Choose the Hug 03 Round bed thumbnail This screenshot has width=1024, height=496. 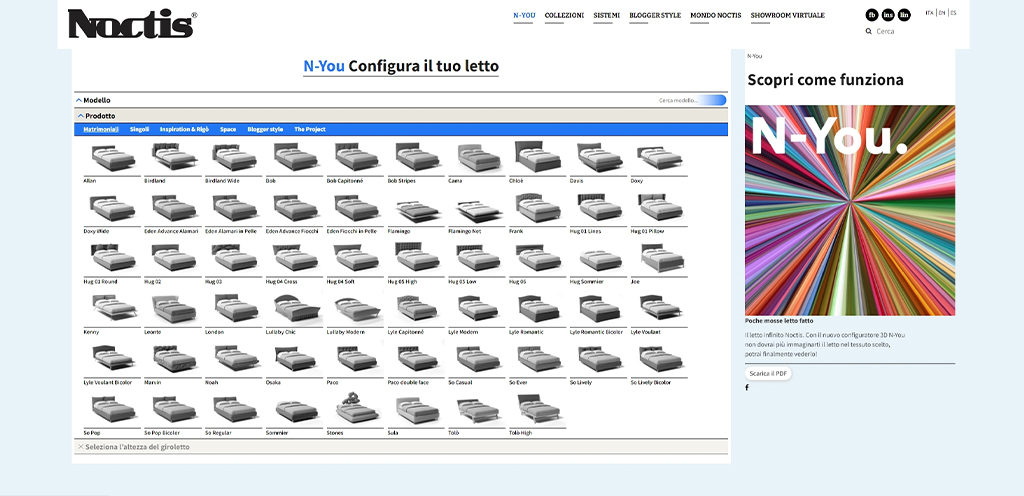pos(112,259)
